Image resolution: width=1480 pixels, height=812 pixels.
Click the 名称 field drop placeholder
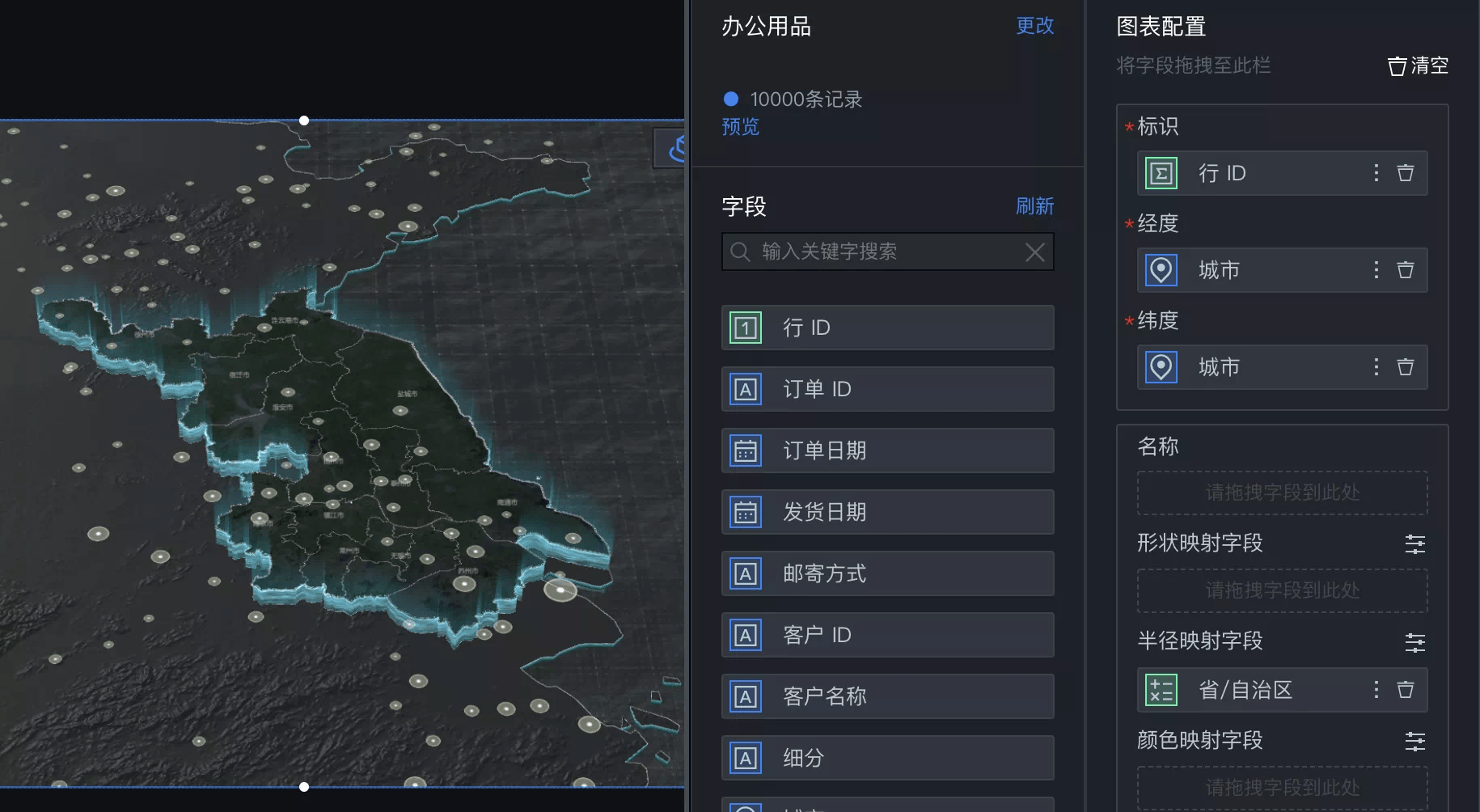1282,493
